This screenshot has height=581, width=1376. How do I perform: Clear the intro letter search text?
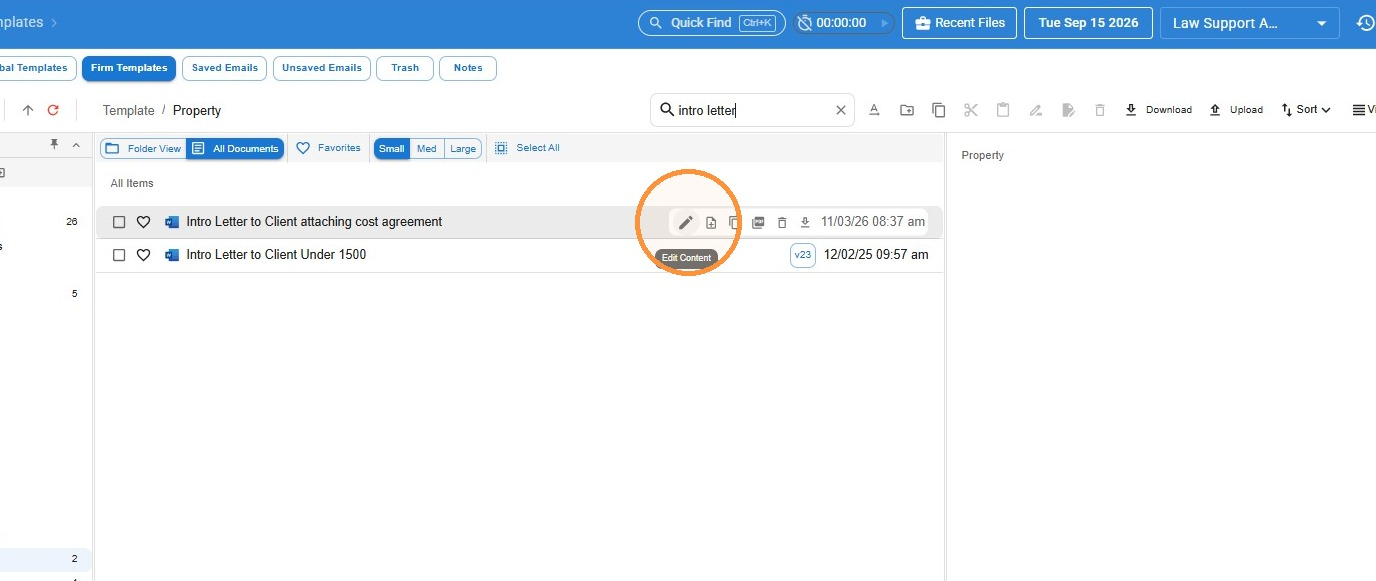(841, 110)
